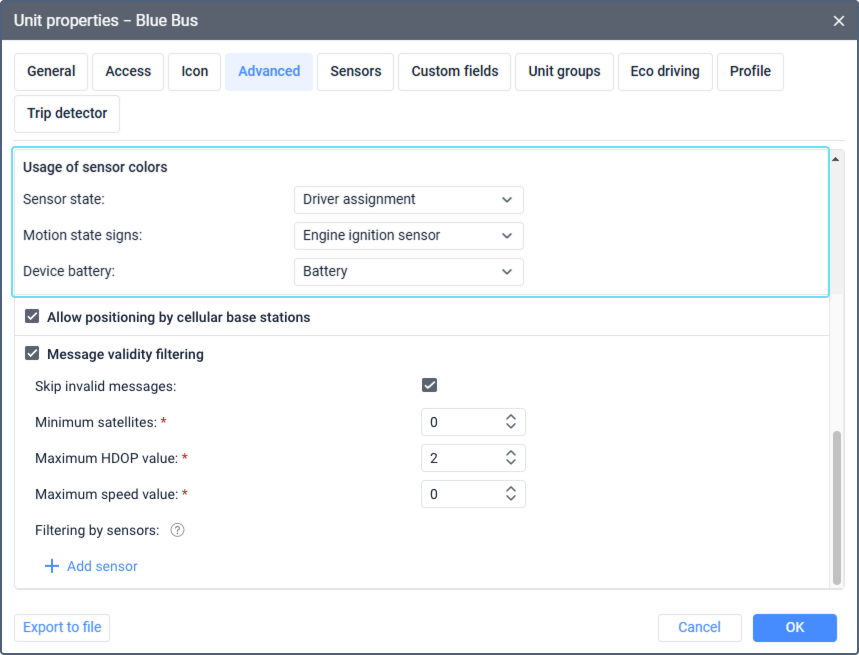
Task: Uncheck Skip invalid messages
Action: tap(430, 386)
